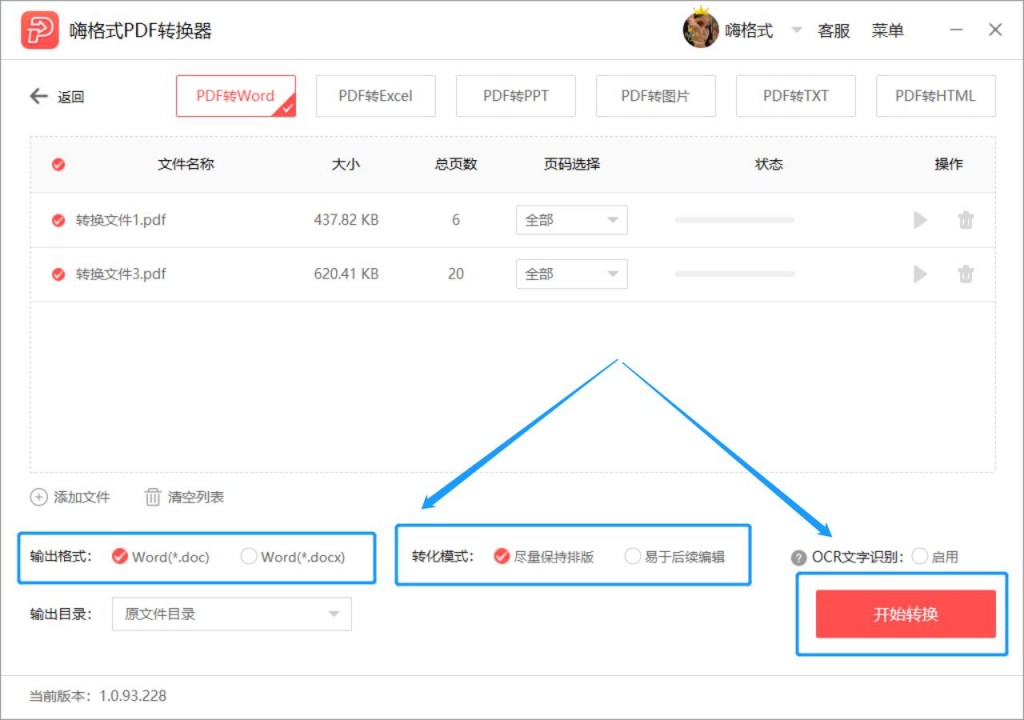Start converting 转换文件1.pdf with play icon

pyautogui.click(x=920, y=220)
